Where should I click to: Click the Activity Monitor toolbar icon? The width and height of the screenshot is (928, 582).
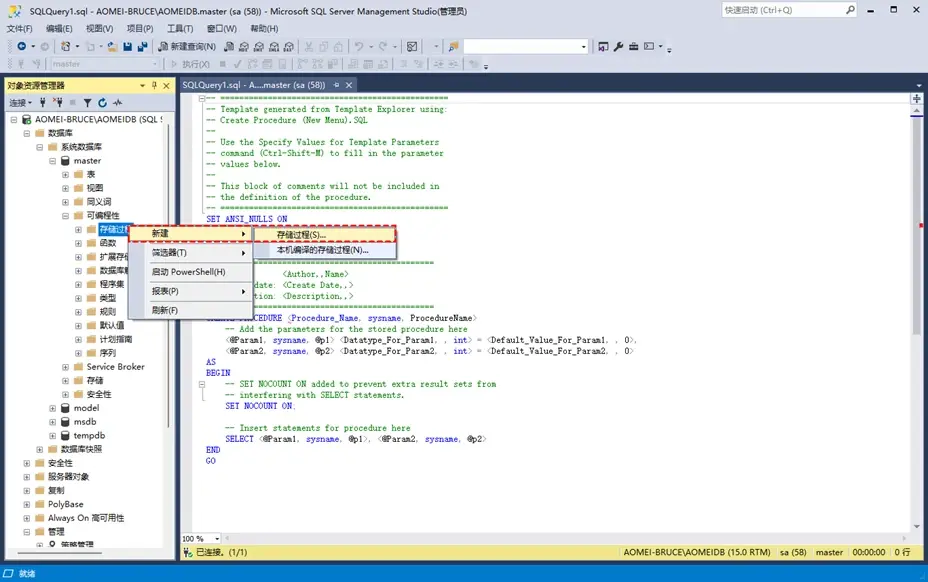(x=413, y=46)
